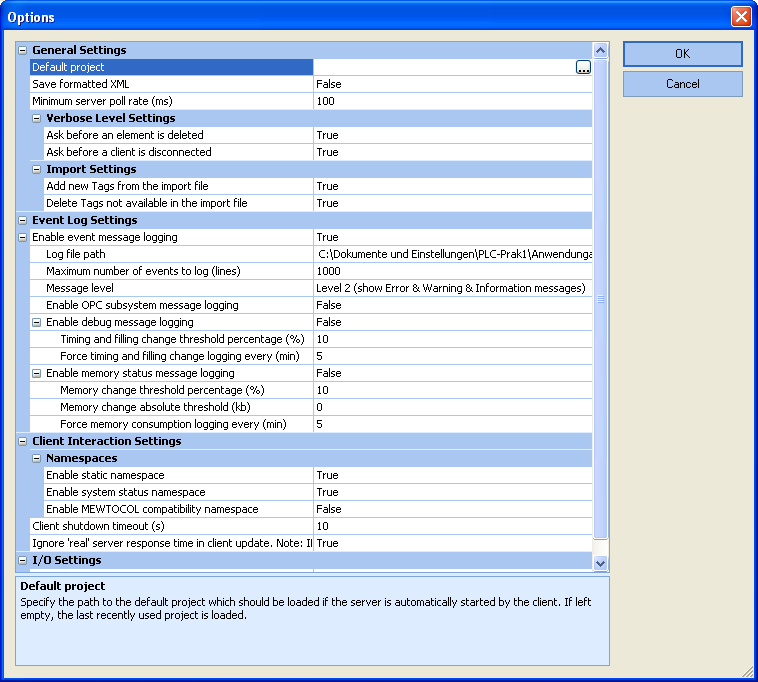Click the False value of Save formatted XML
The image size is (758, 682).
[329, 84]
